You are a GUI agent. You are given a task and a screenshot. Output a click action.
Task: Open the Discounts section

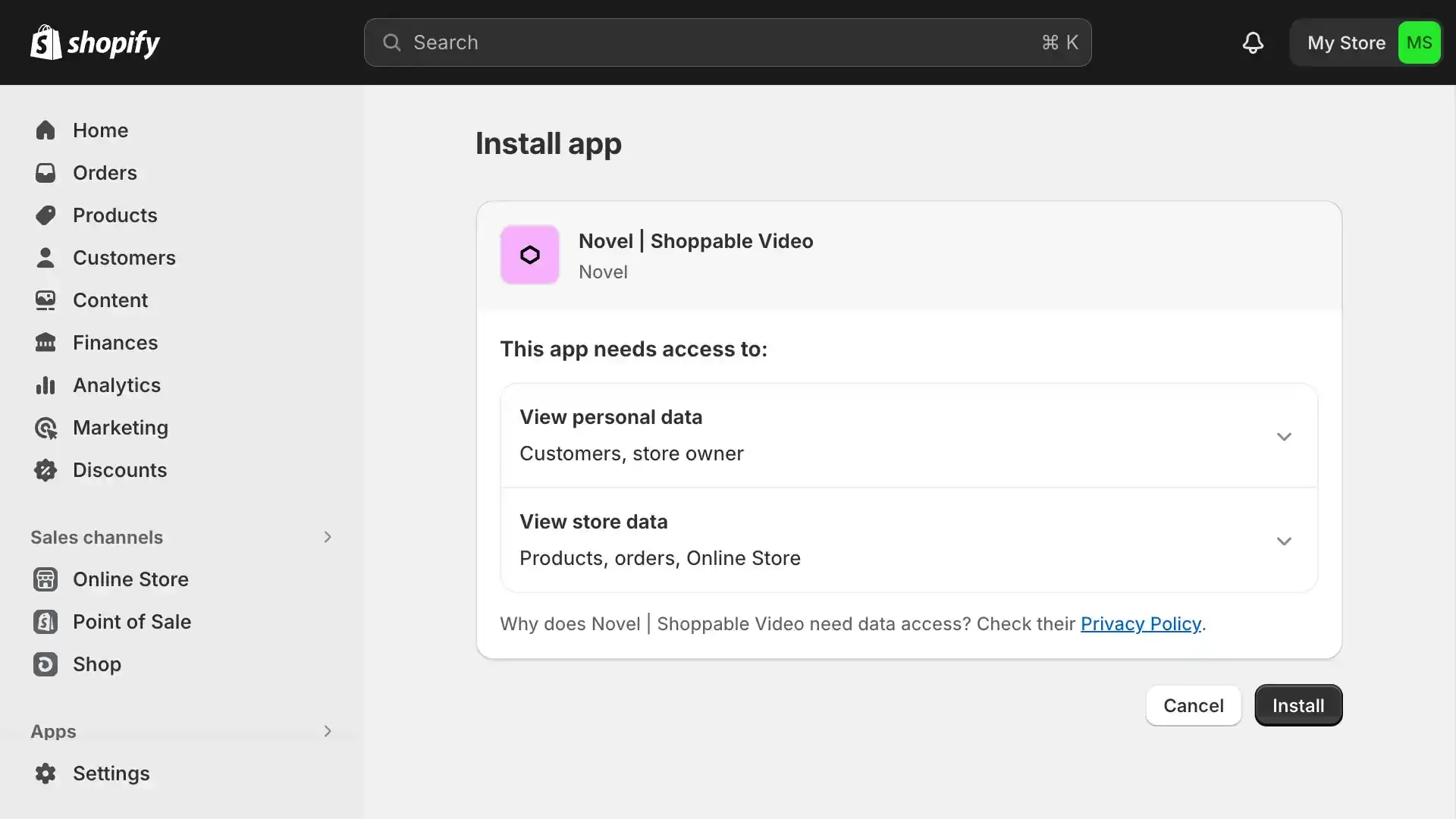click(x=119, y=469)
